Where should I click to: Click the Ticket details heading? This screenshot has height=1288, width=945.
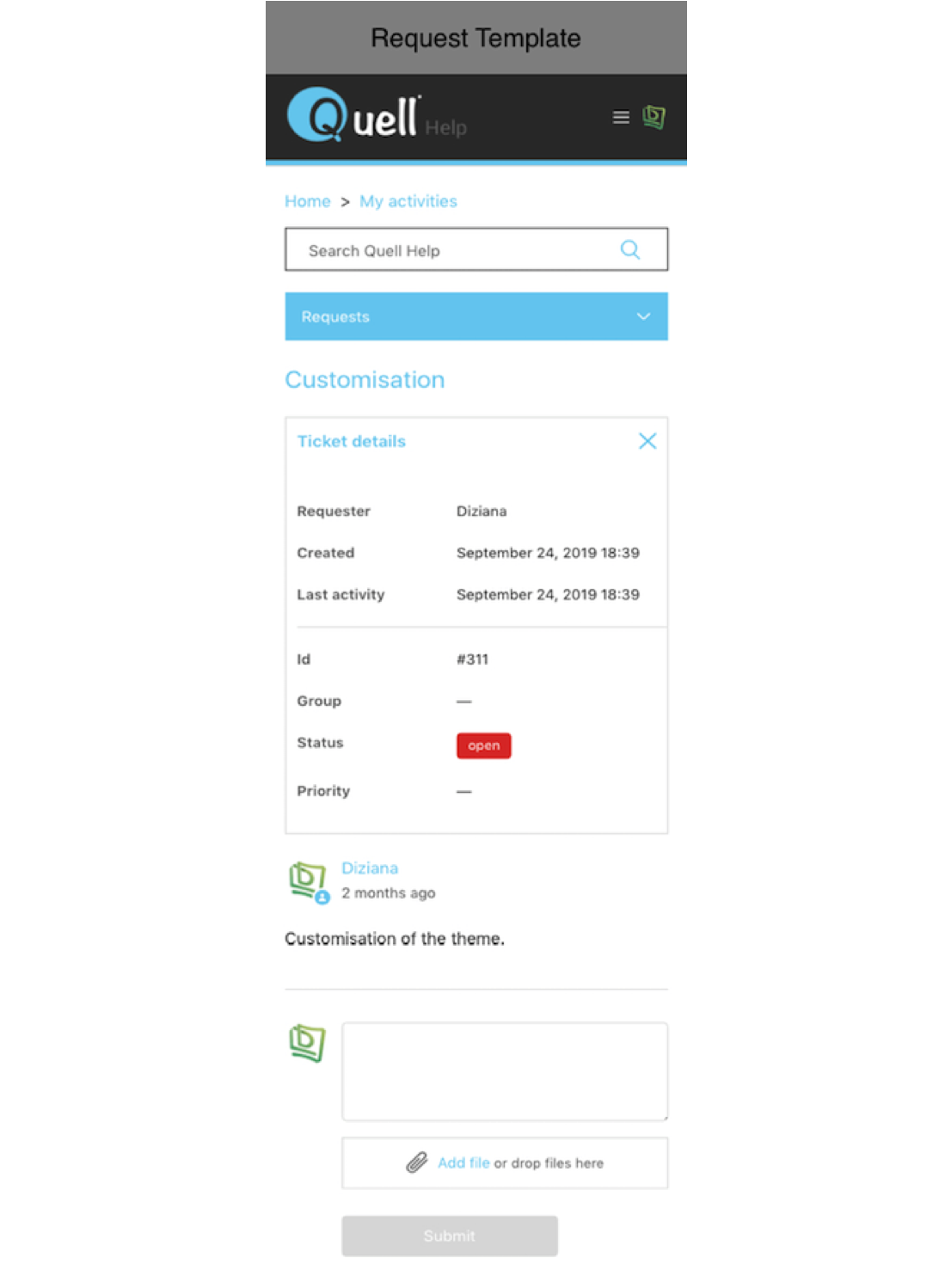(351, 441)
